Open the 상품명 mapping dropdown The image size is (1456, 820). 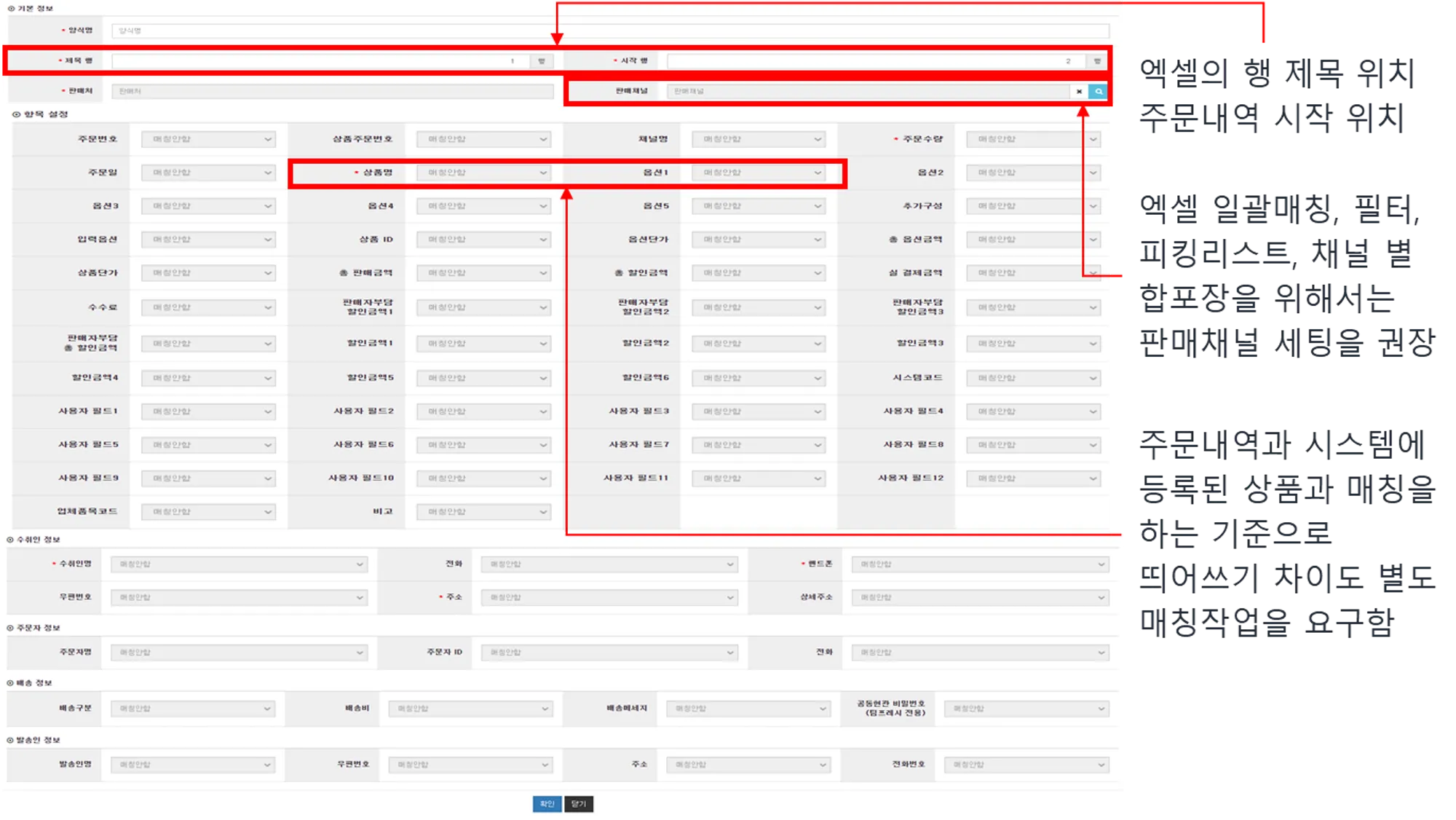[x=483, y=173]
